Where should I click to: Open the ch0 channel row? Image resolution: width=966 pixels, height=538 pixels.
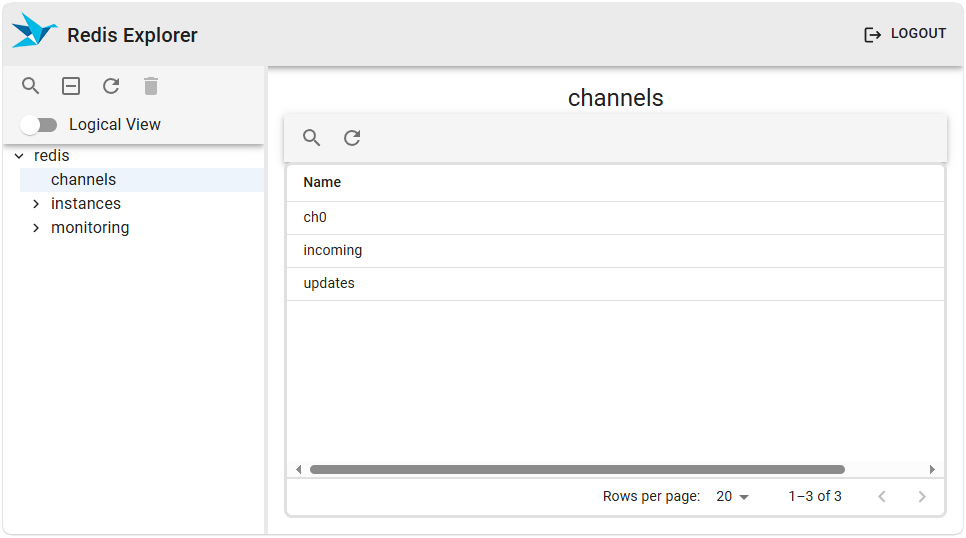[x=315, y=217]
